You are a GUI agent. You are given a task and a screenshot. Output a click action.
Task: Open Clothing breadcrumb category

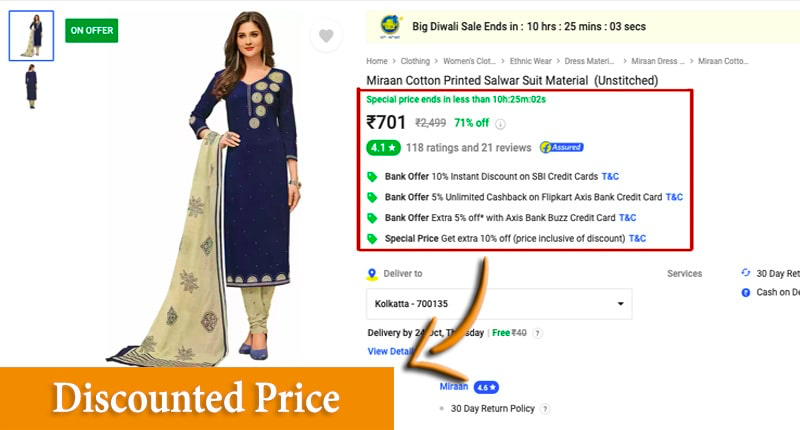click(415, 61)
